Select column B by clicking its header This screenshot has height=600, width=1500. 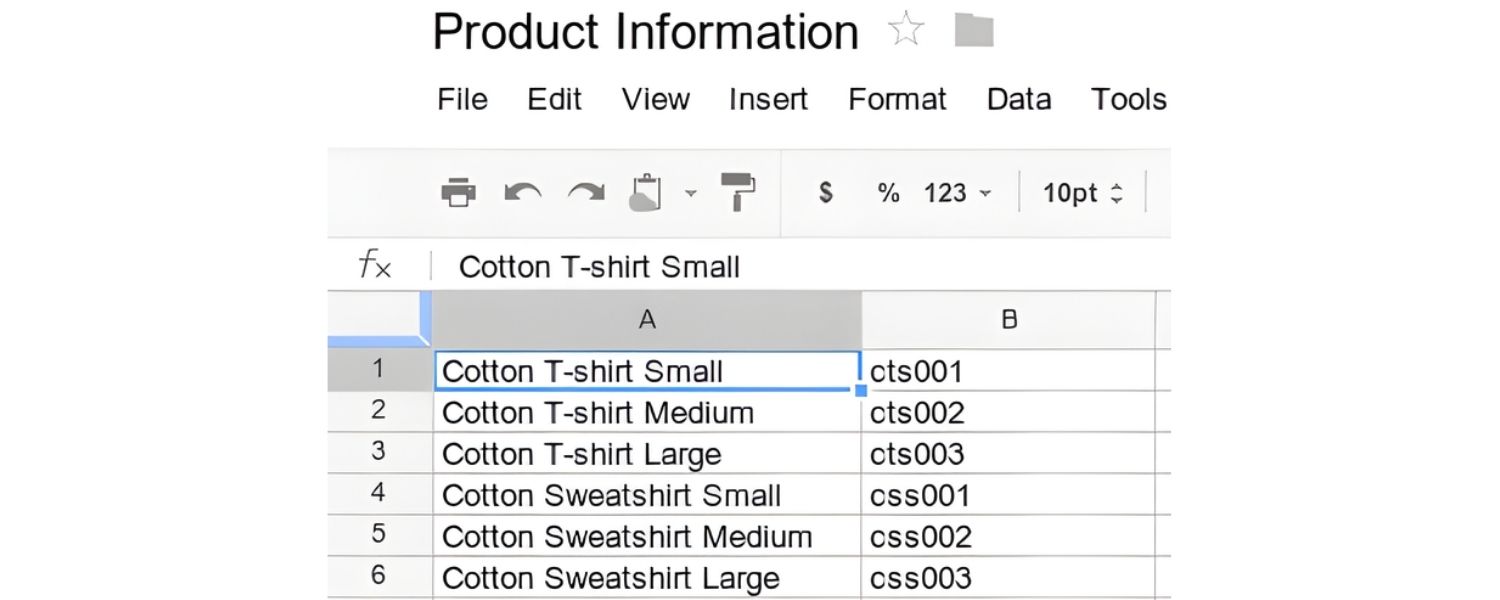coord(1009,319)
